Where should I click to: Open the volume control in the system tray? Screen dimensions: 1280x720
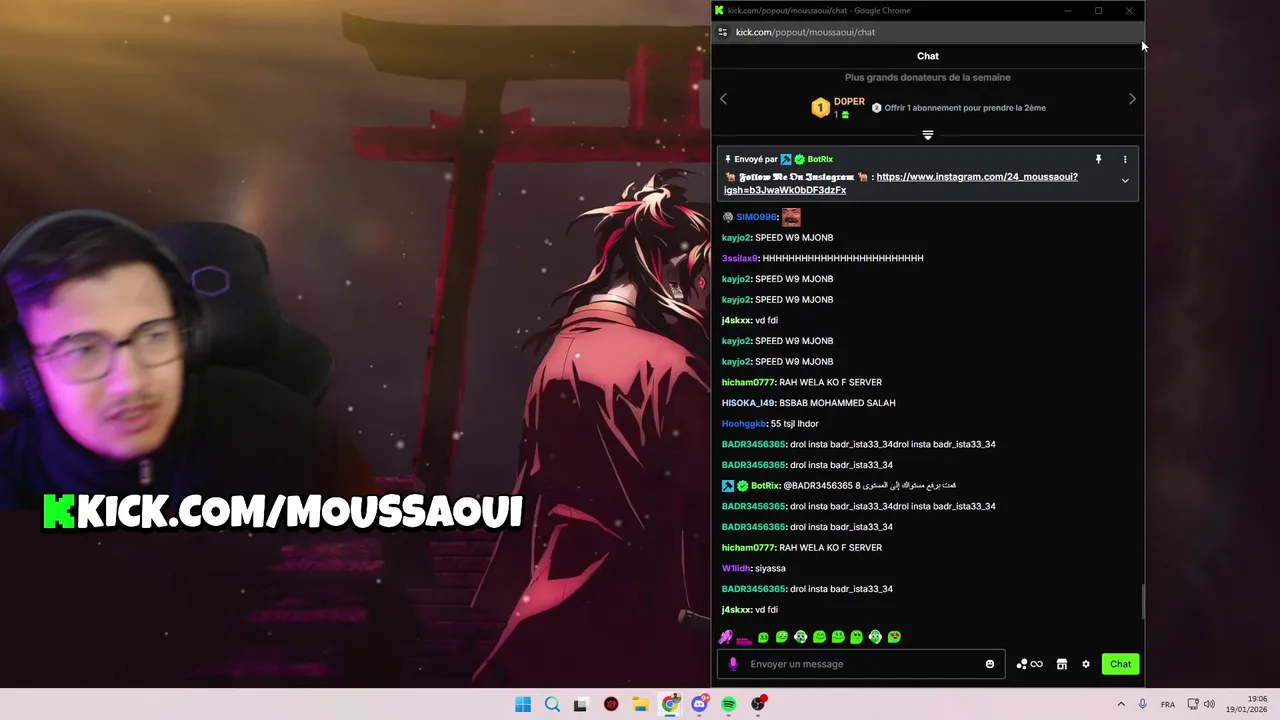coord(1210,705)
